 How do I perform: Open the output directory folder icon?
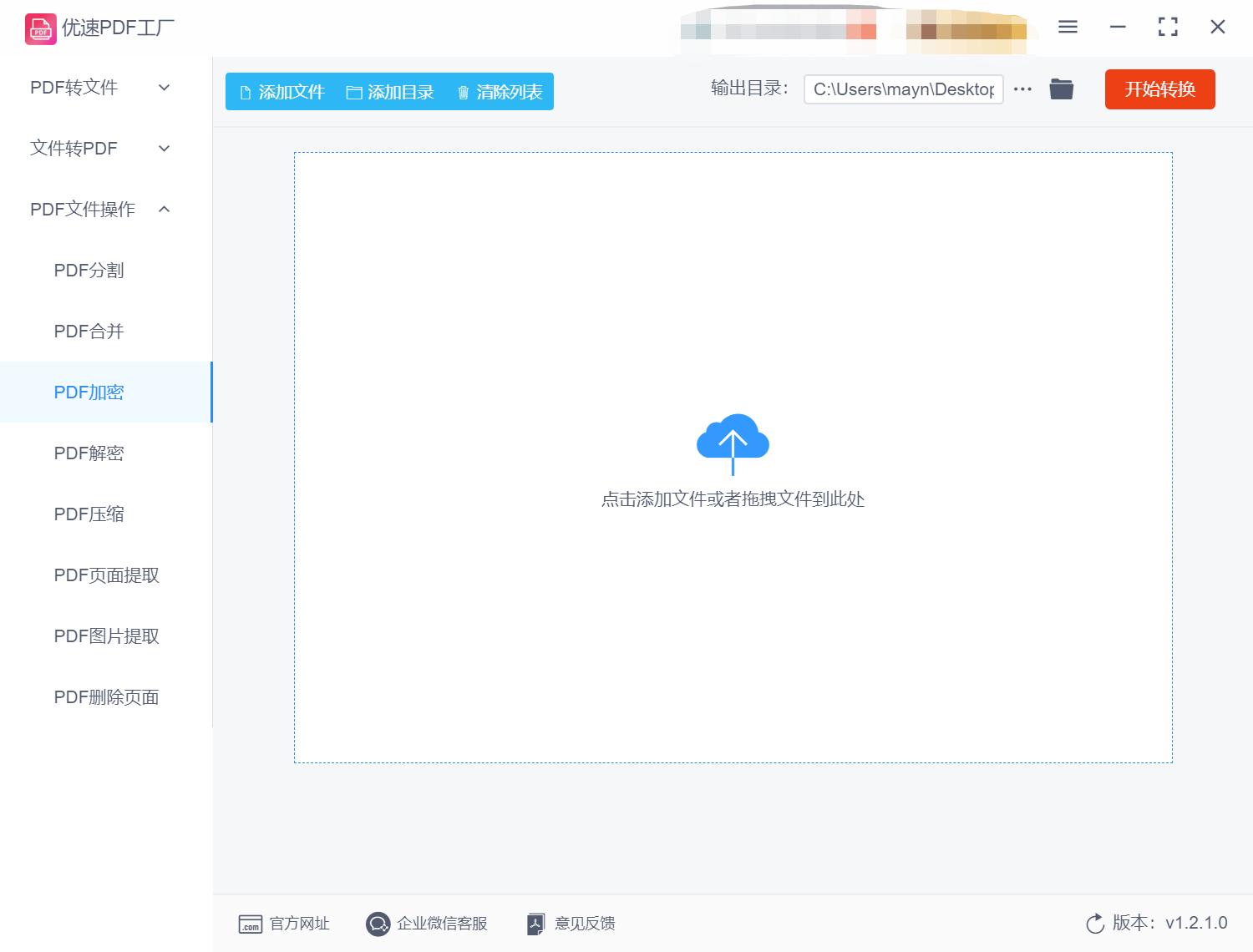click(1061, 89)
